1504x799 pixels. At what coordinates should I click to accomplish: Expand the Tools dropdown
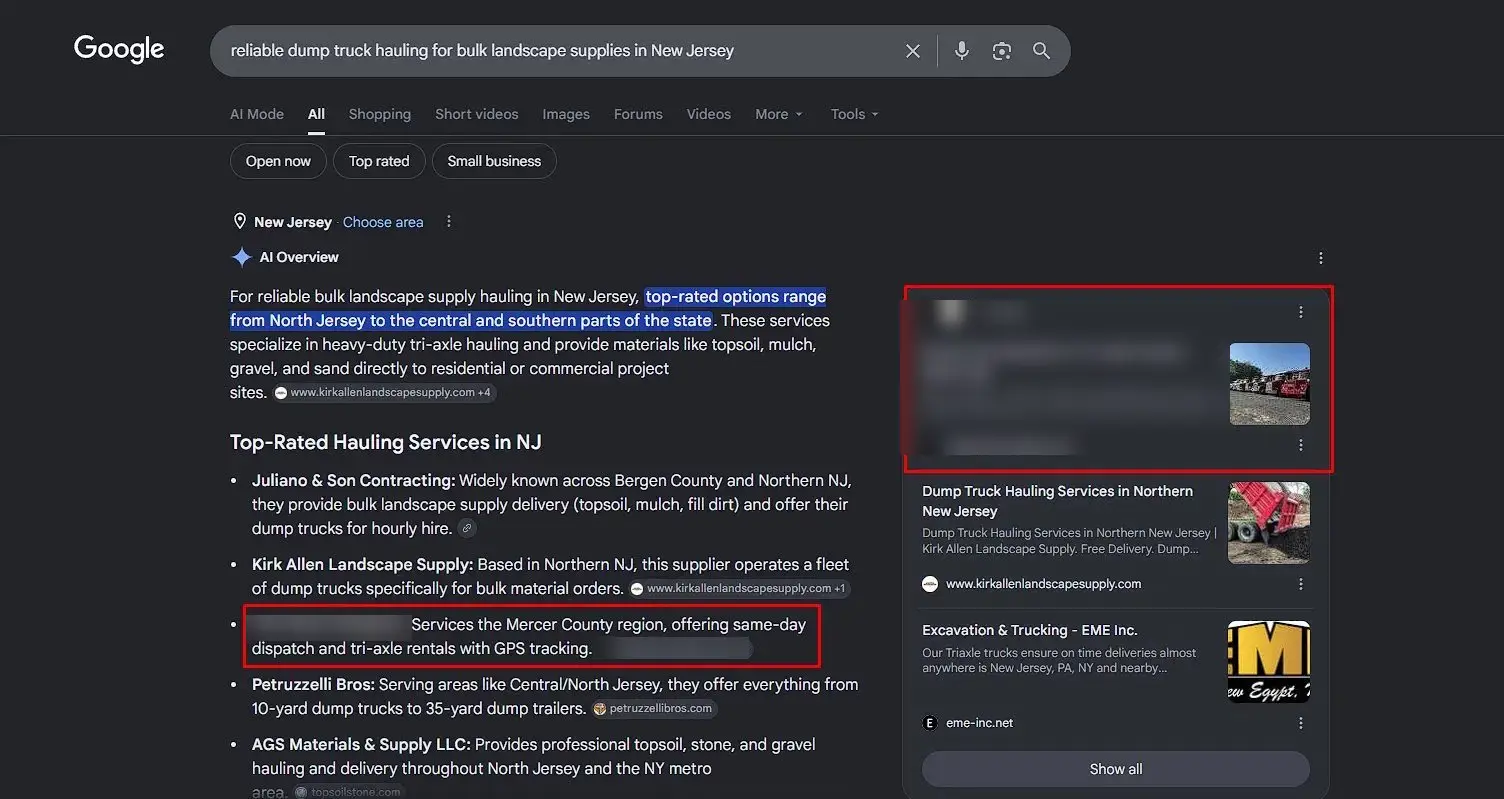tap(855, 114)
